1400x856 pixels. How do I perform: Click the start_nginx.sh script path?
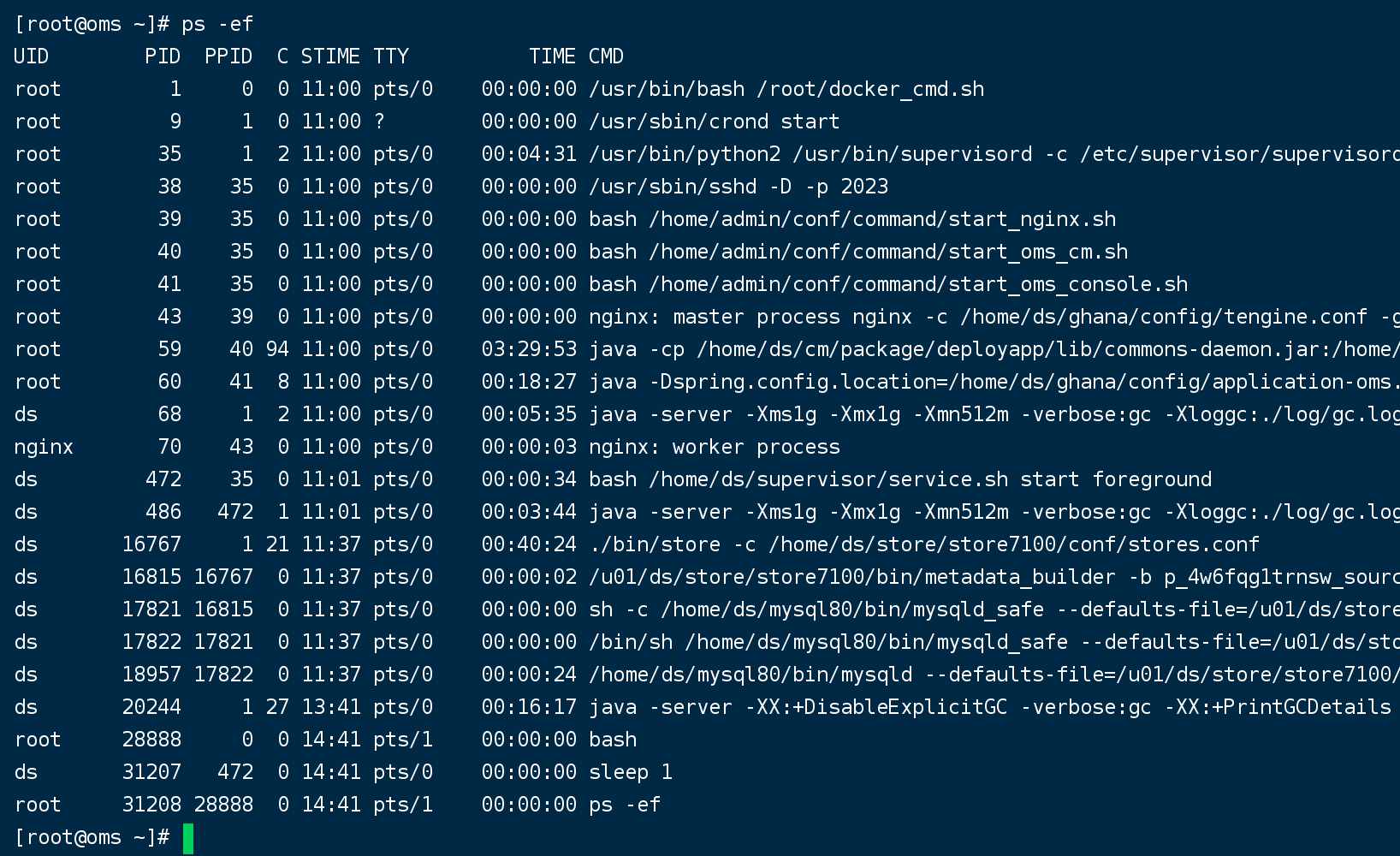pos(882,219)
